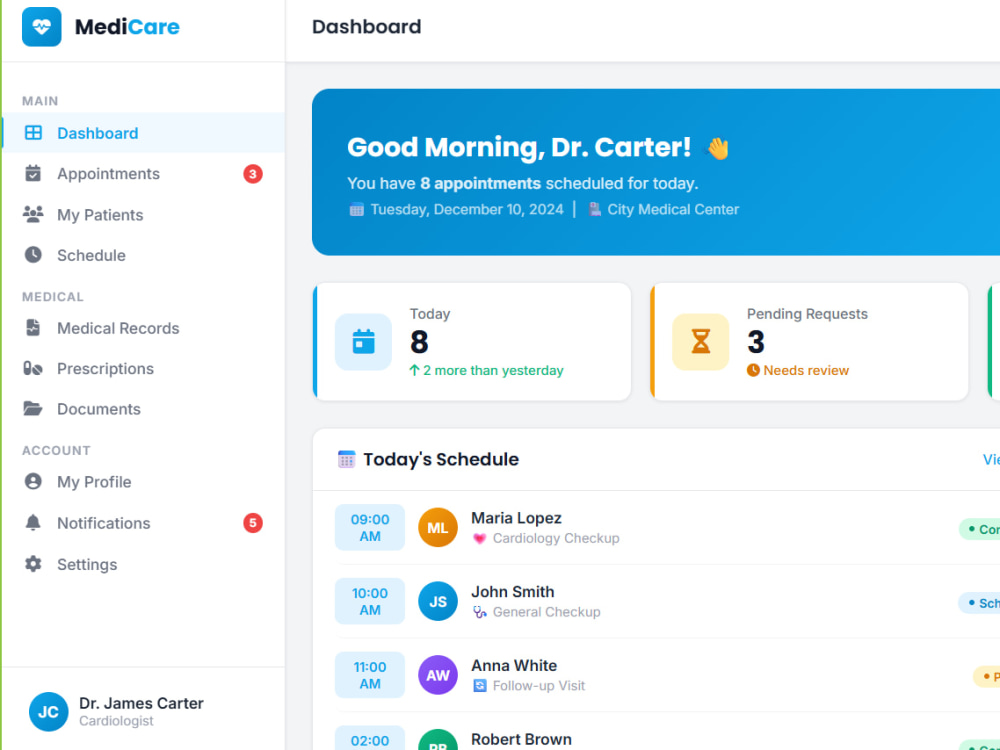The image size is (1000, 750).
Task: Click the waving hand emoji in greeting
Action: pos(717,149)
